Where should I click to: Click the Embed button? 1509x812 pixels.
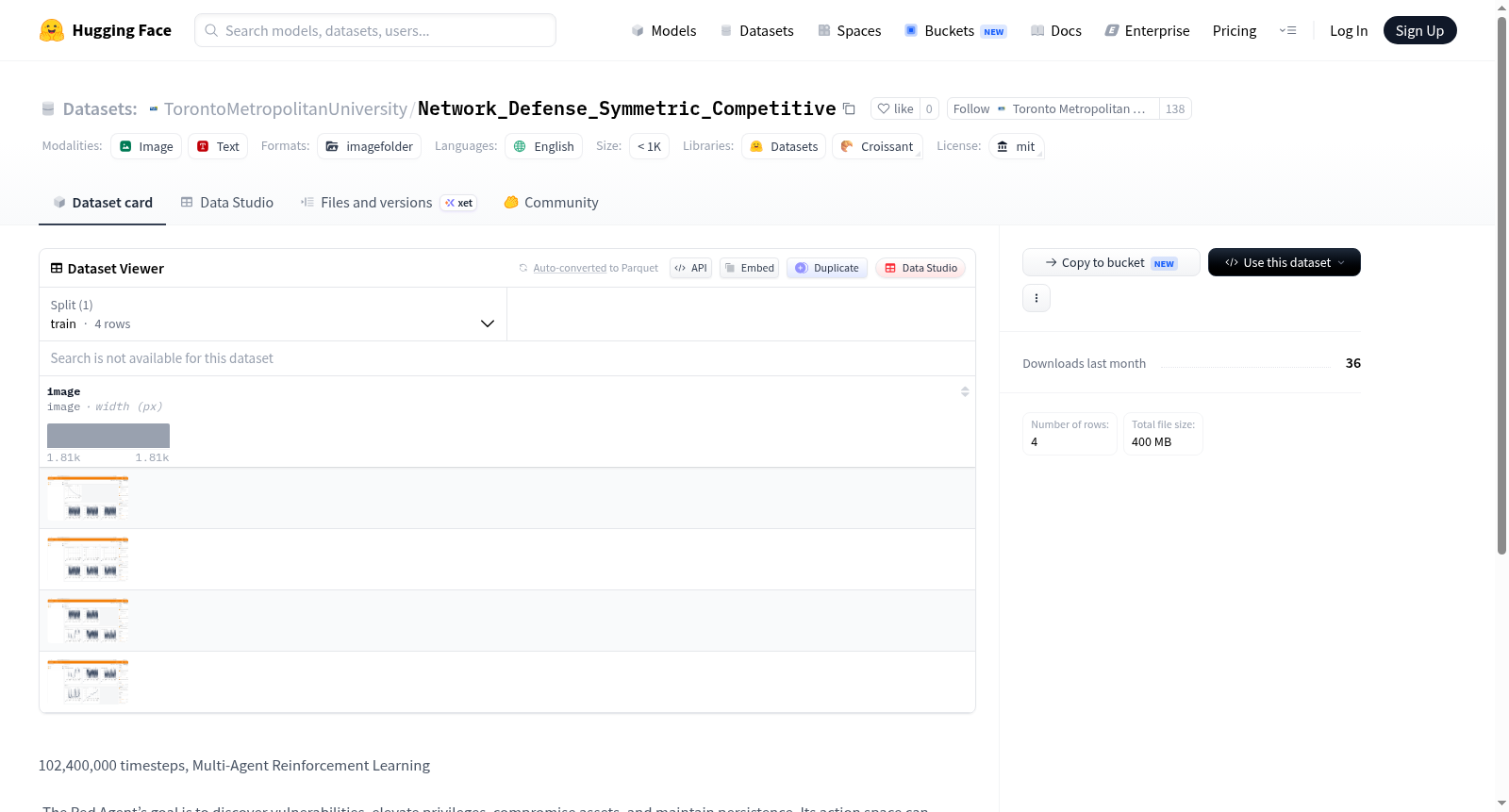click(x=750, y=268)
